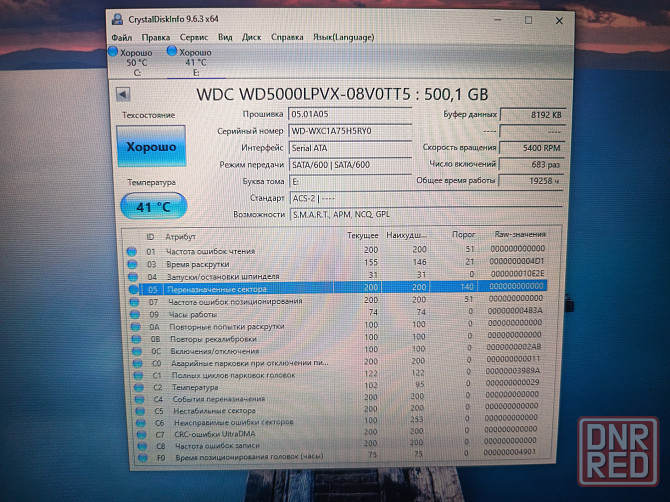The image size is (670, 502).
Task: Open the Диск menu
Action: click(x=251, y=37)
